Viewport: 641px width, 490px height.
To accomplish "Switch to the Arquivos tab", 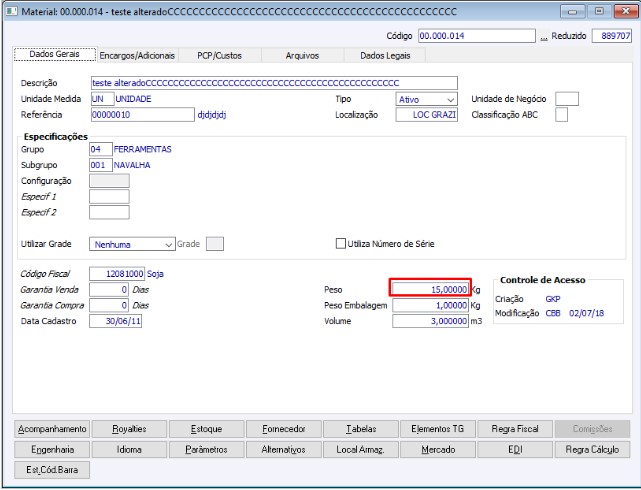I will click(302, 56).
